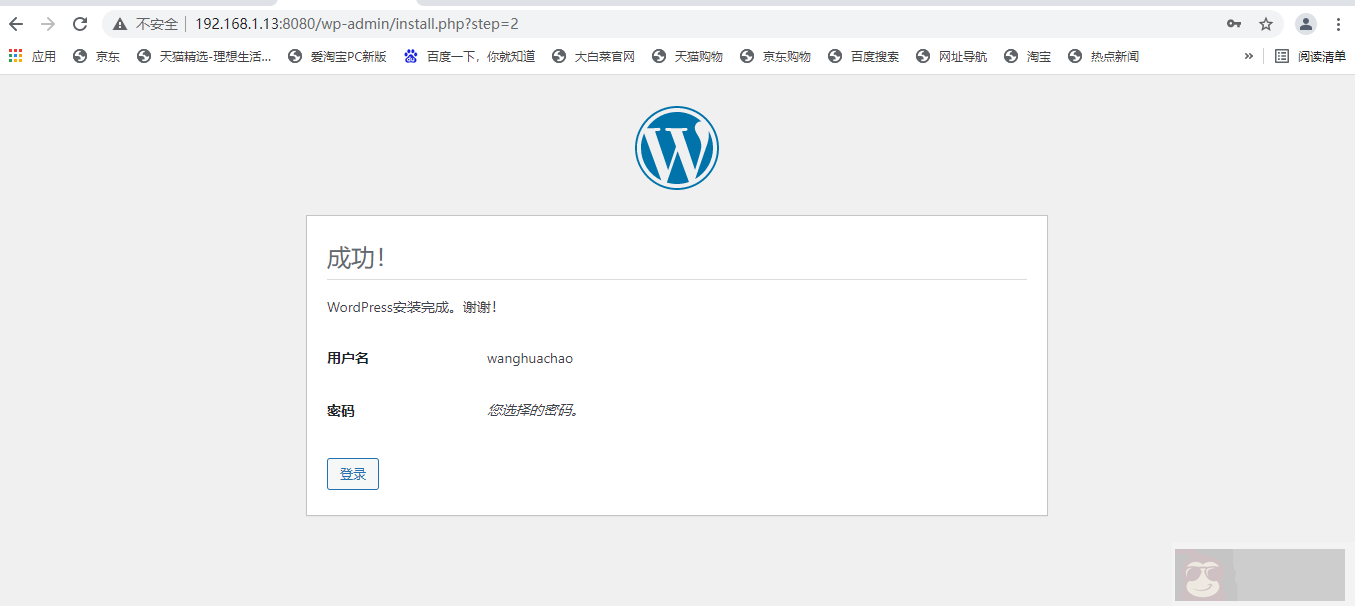1355x606 pixels.
Task: Click the forward navigation arrow
Action: tap(47, 22)
